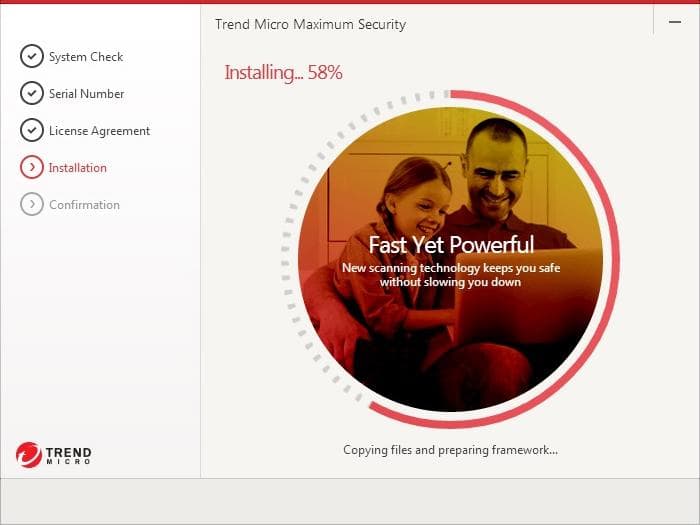The height and width of the screenshot is (525, 700).
Task: Minimize the installer window
Action: point(675,21)
